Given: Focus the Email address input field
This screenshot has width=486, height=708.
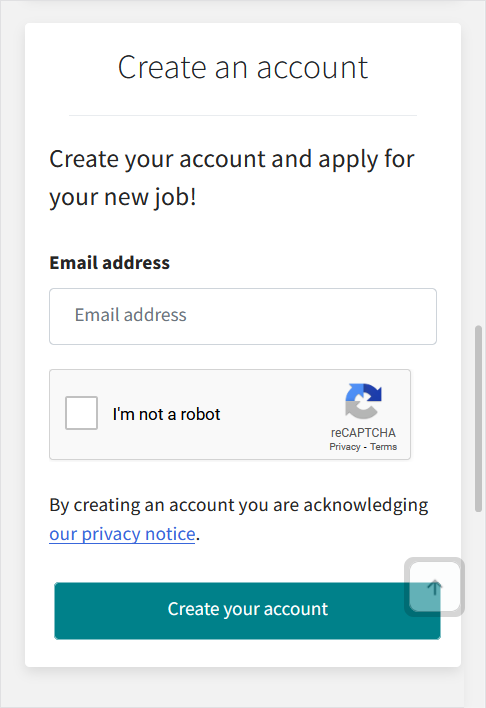Looking at the screenshot, I should tap(243, 317).
